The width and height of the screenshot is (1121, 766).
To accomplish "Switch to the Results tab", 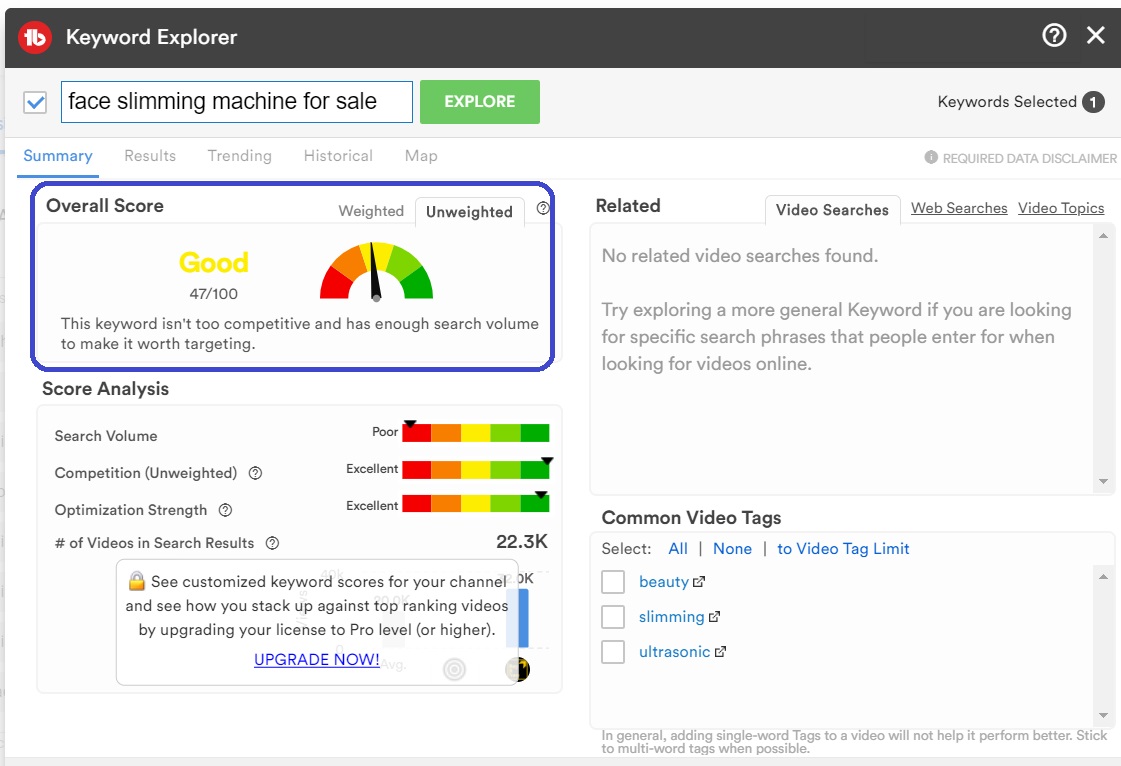I will pyautogui.click(x=150, y=156).
